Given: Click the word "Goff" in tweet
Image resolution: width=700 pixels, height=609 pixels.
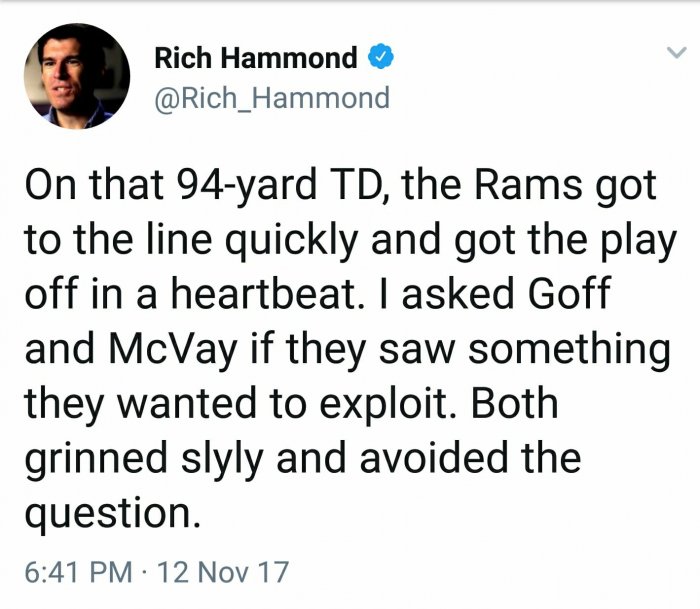Looking at the screenshot, I should click(x=569, y=293).
